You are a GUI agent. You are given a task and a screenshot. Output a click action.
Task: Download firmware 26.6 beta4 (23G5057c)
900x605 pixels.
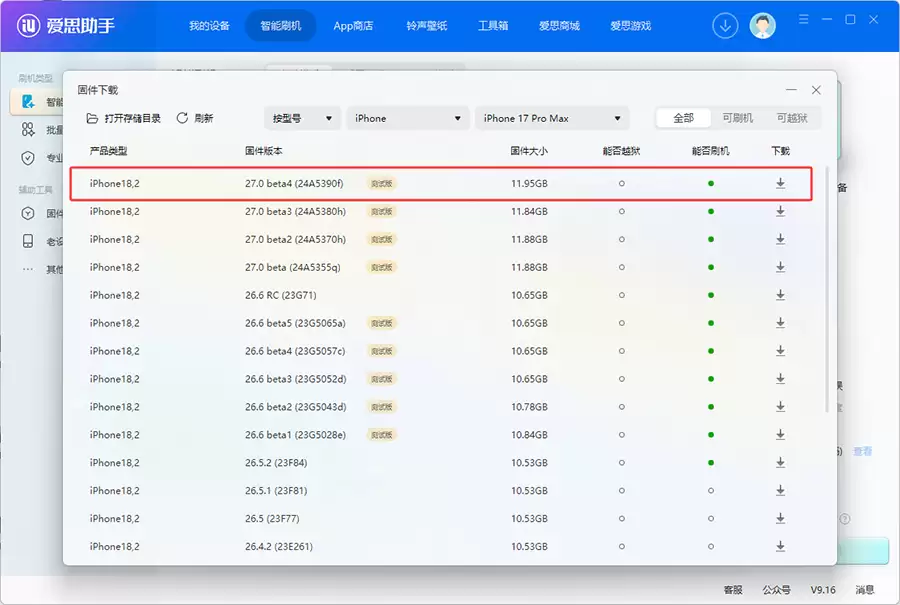tap(780, 351)
